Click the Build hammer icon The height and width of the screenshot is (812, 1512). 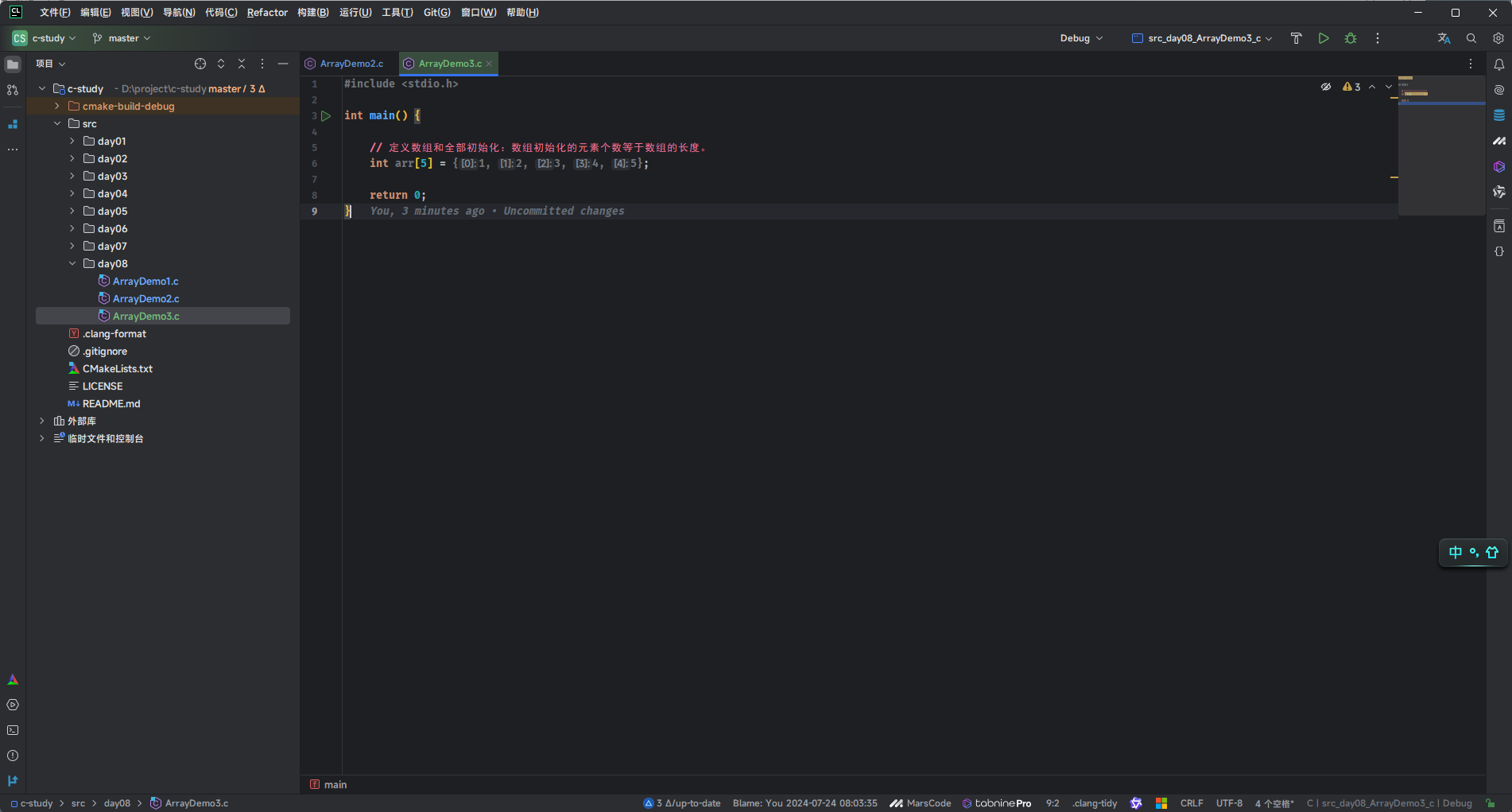(1297, 38)
